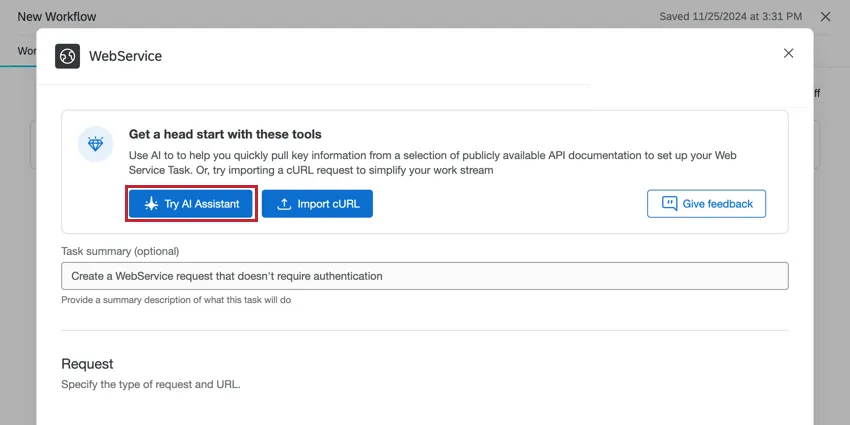
Task: Click the upload arrow icon on Import cURL
Action: point(284,204)
